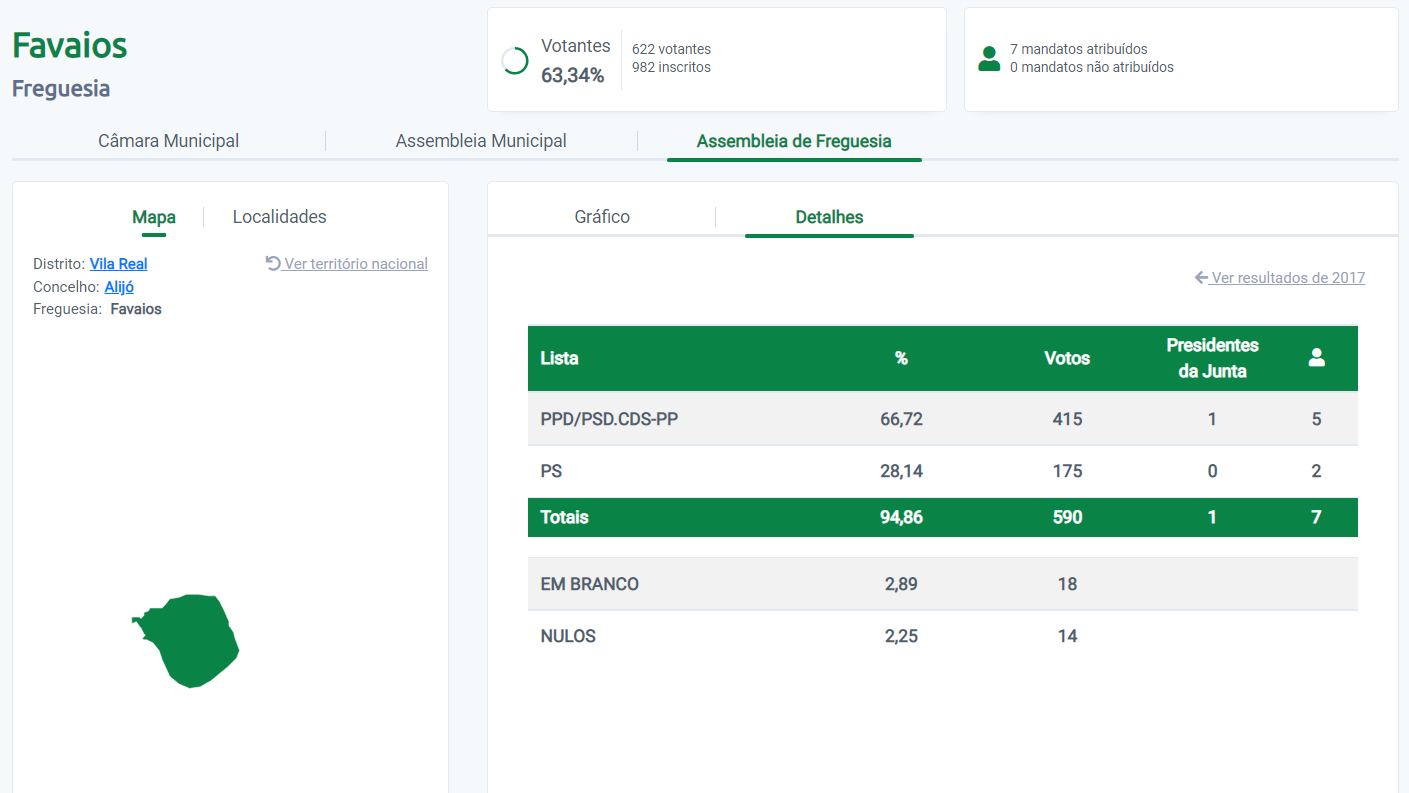This screenshot has width=1409, height=793.
Task: Select the Assembleia de Freguesia tab
Action: coord(793,141)
